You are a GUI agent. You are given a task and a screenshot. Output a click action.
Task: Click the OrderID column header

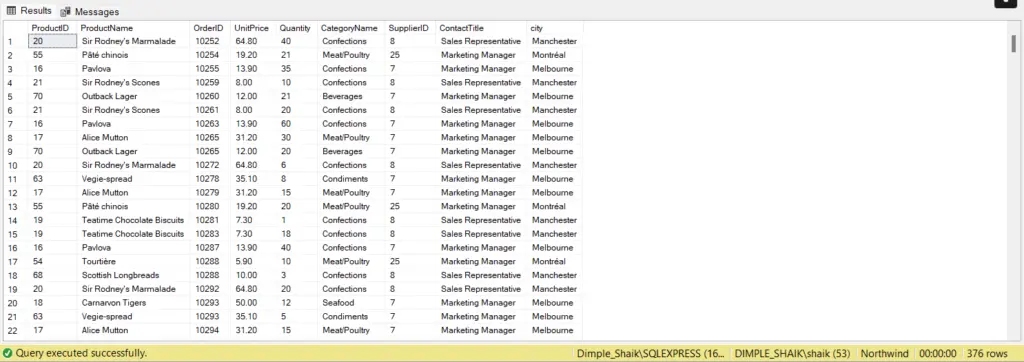tap(210, 28)
